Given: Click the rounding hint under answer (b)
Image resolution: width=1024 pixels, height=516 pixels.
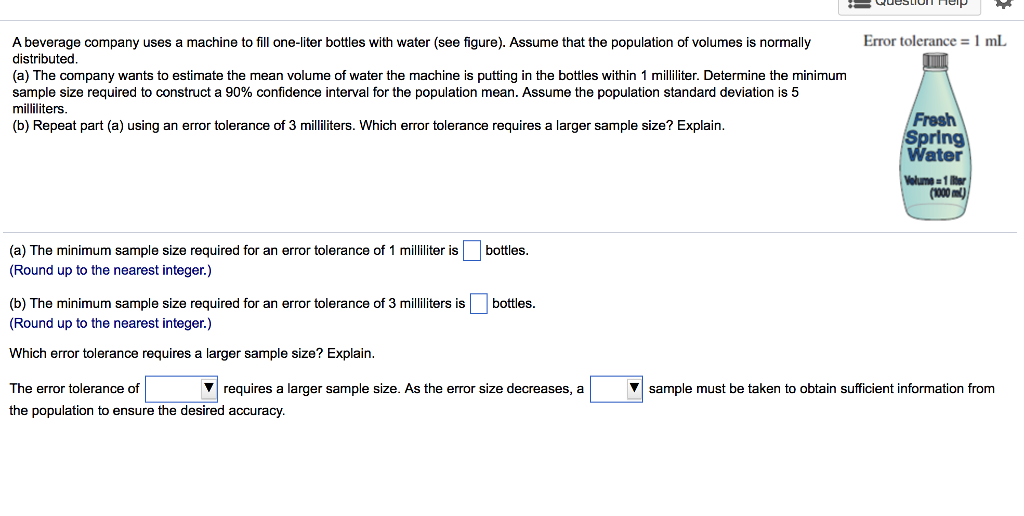Looking at the screenshot, I should (x=110, y=323).
